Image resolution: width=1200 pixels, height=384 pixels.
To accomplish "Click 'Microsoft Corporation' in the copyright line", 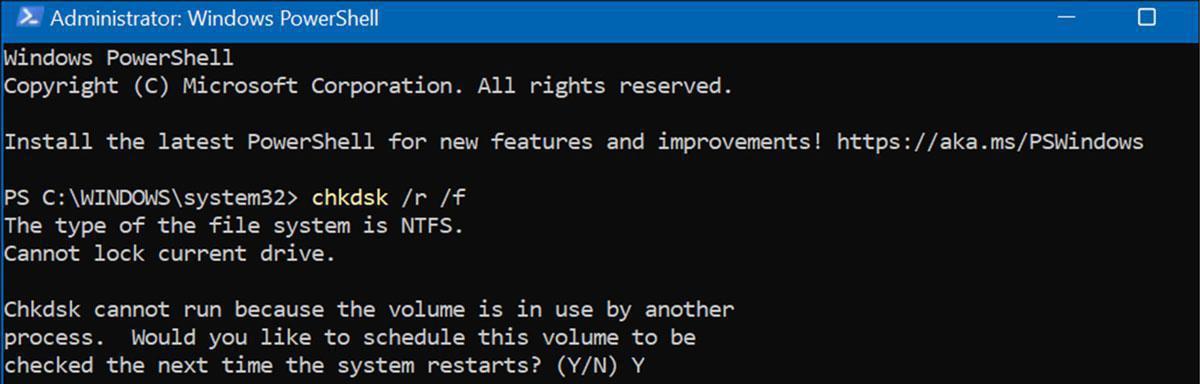I will [x=323, y=86].
